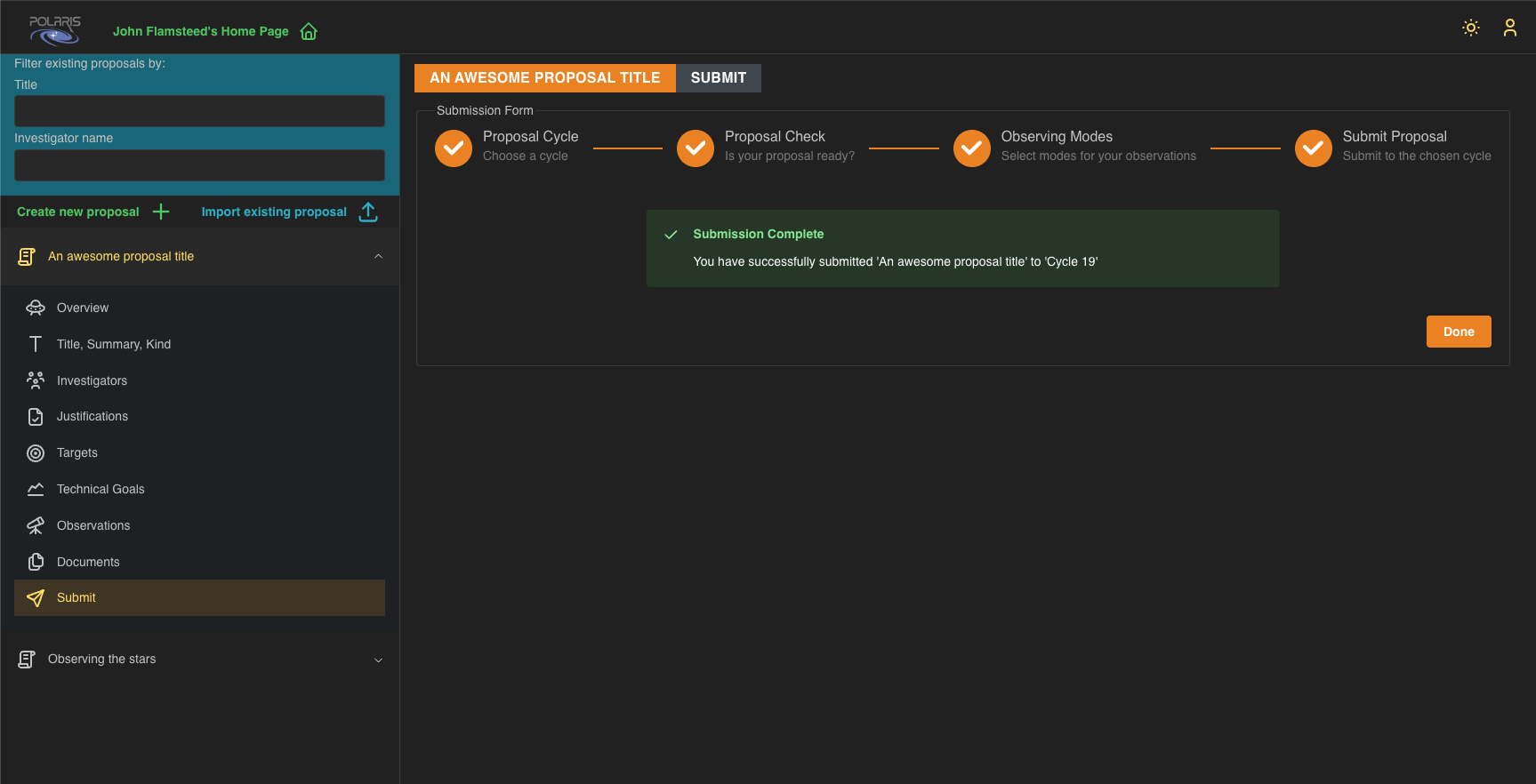
Task: Focus the Investigator name filter field
Action: tap(199, 165)
